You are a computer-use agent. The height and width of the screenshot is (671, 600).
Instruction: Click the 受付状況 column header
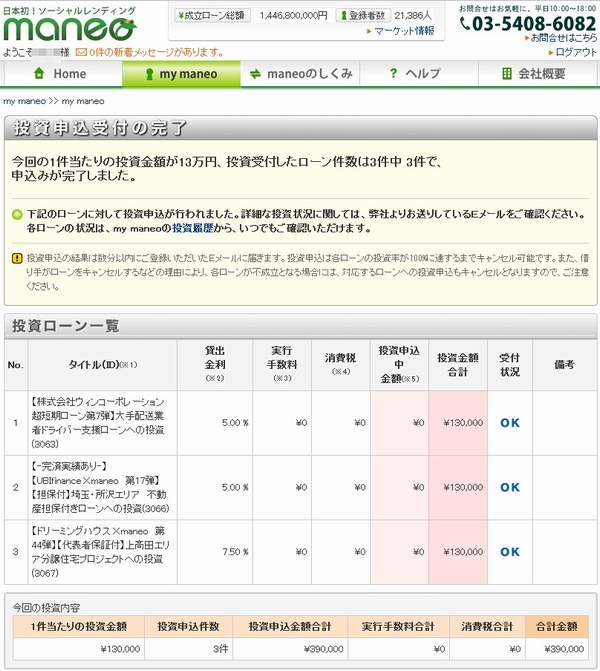[510, 365]
